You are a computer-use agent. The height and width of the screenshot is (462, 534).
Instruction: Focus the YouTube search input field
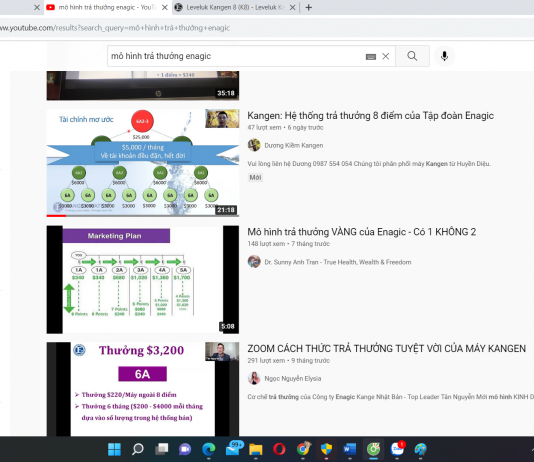(235, 56)
